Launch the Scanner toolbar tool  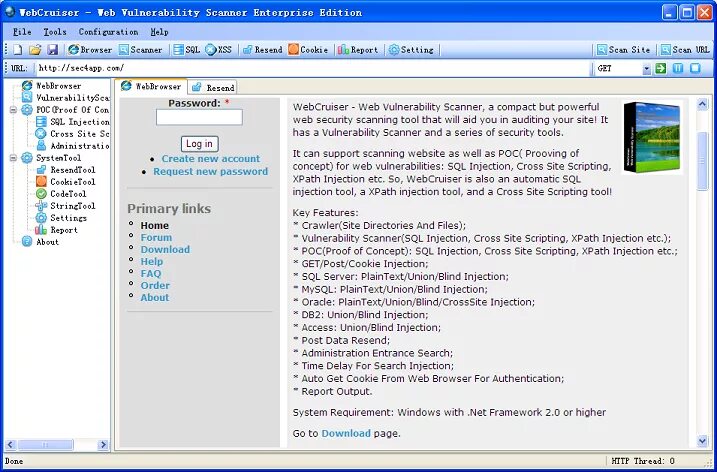(140, 50)
